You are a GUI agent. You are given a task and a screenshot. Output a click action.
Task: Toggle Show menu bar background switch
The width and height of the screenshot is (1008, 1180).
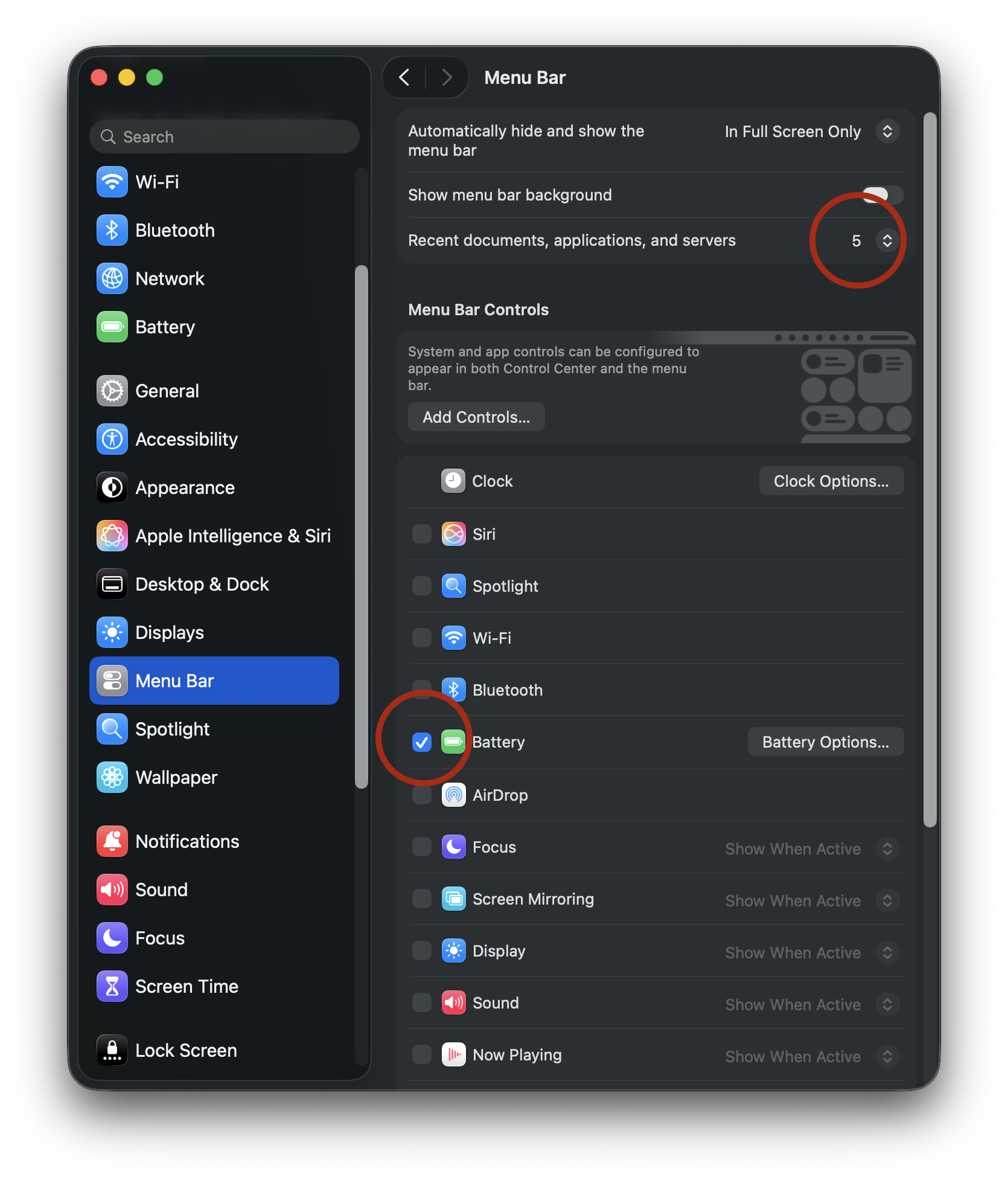pyautogui.click(x=882, y=195)
